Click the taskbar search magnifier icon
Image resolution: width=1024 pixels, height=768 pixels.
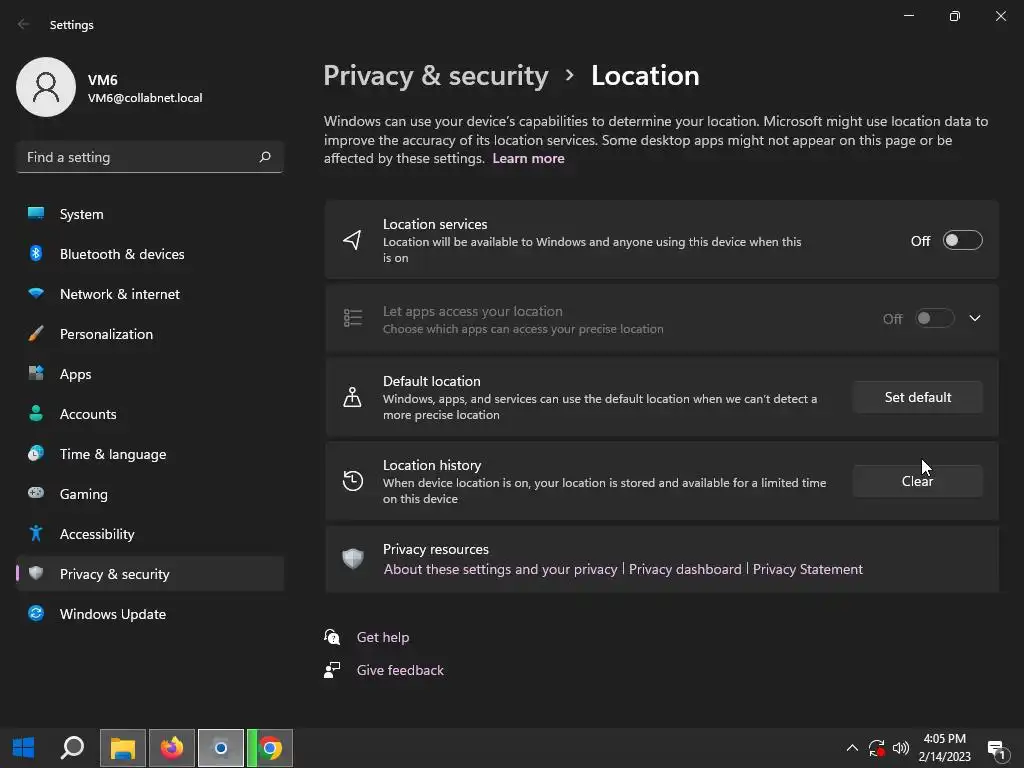72,748
